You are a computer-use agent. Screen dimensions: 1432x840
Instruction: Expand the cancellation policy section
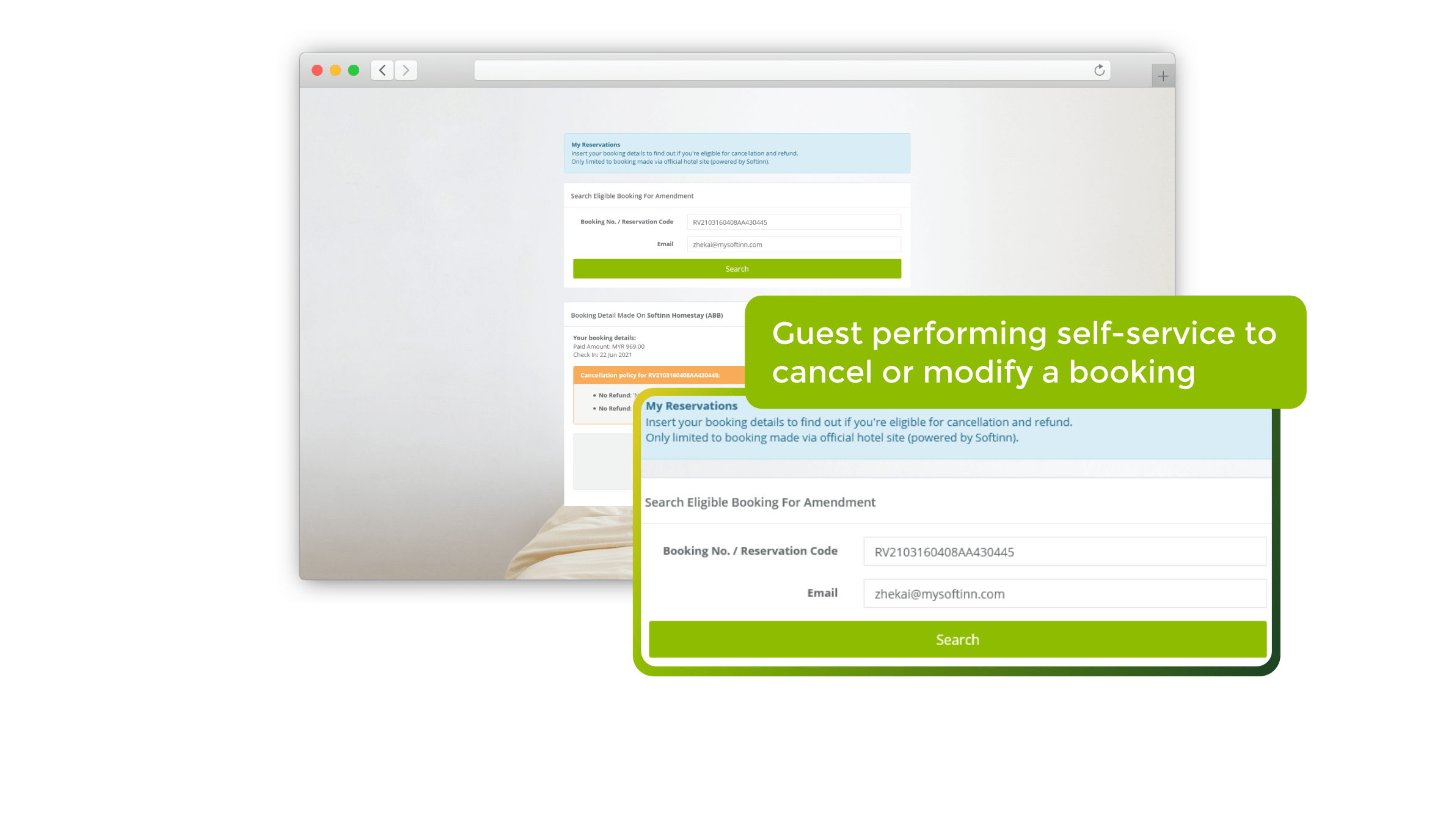pyautogui.click(x=650, y=375)
